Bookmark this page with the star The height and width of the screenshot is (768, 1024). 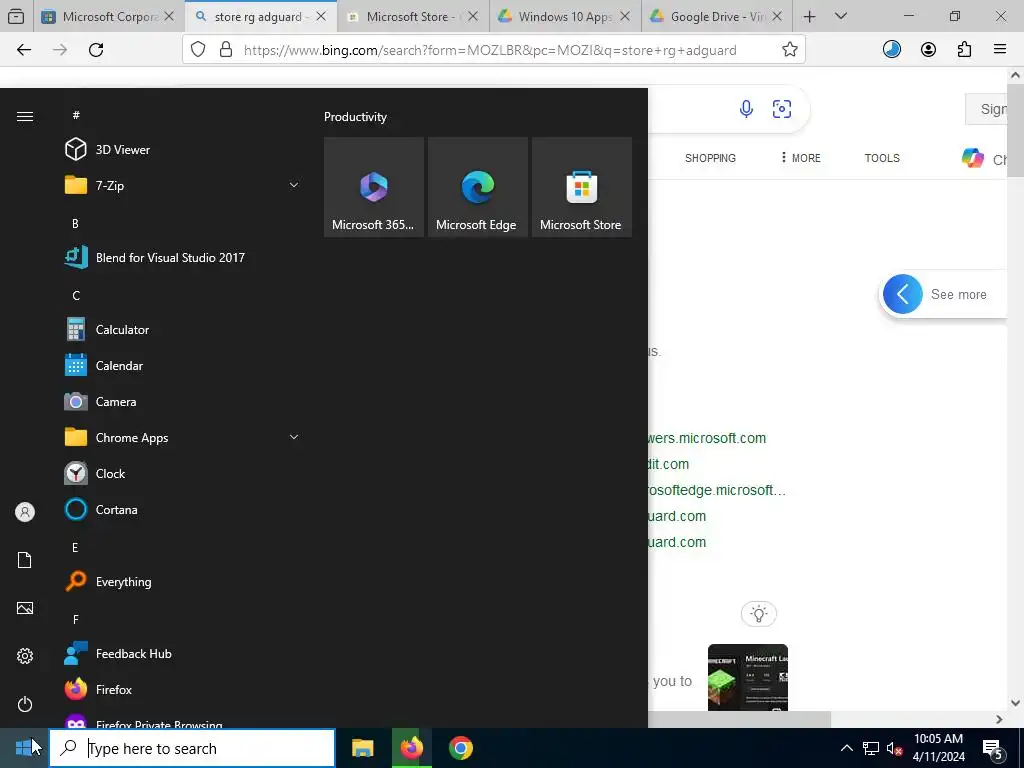tap(790, 50)
